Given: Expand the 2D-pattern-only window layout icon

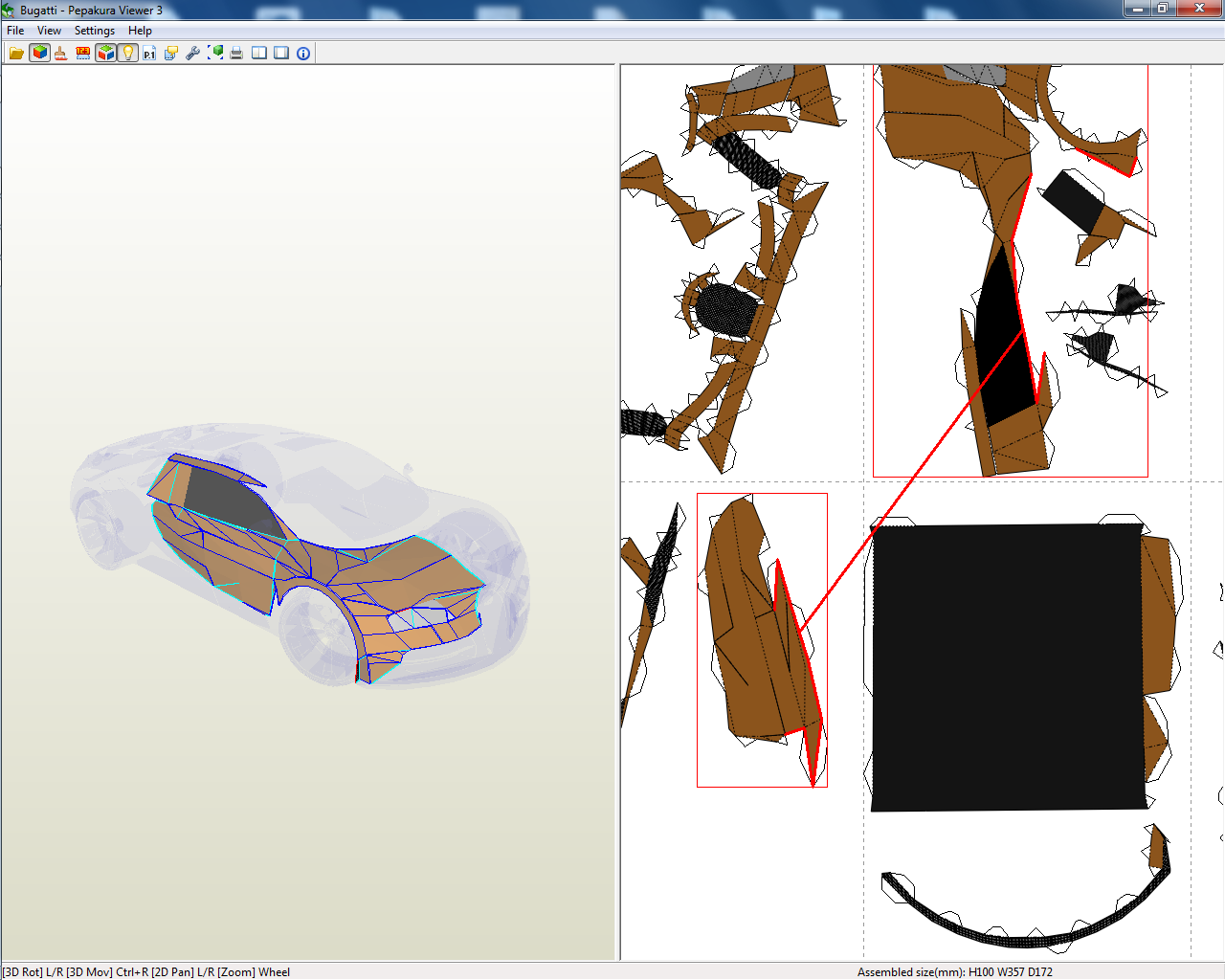Looking at the screenshot, I should (279, 53).
